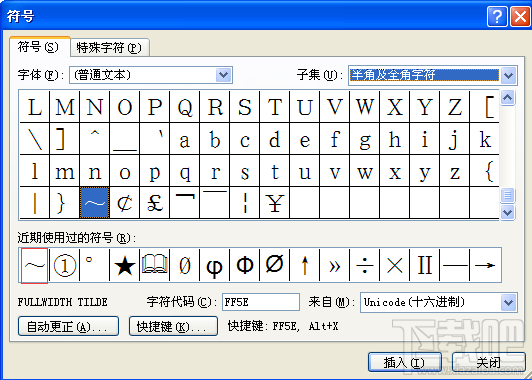Pick recently used degree ° symbol
Viewport: 532px width, 380px height.
click(x=94, y=265)
